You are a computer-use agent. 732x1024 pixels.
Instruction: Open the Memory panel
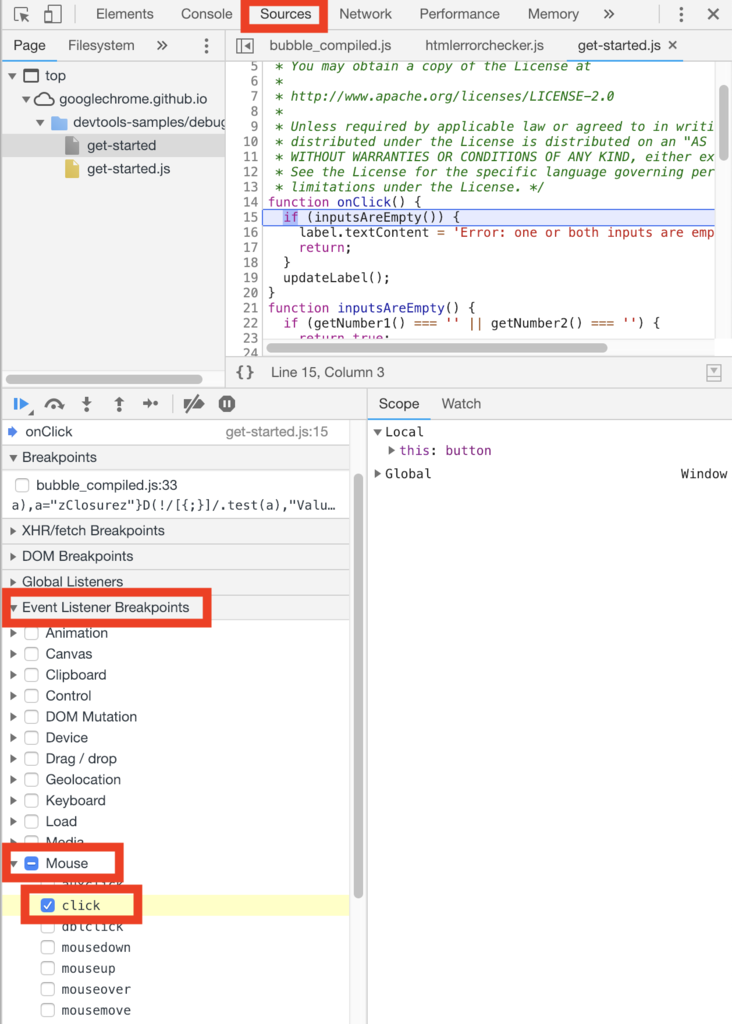coord(553,14)
